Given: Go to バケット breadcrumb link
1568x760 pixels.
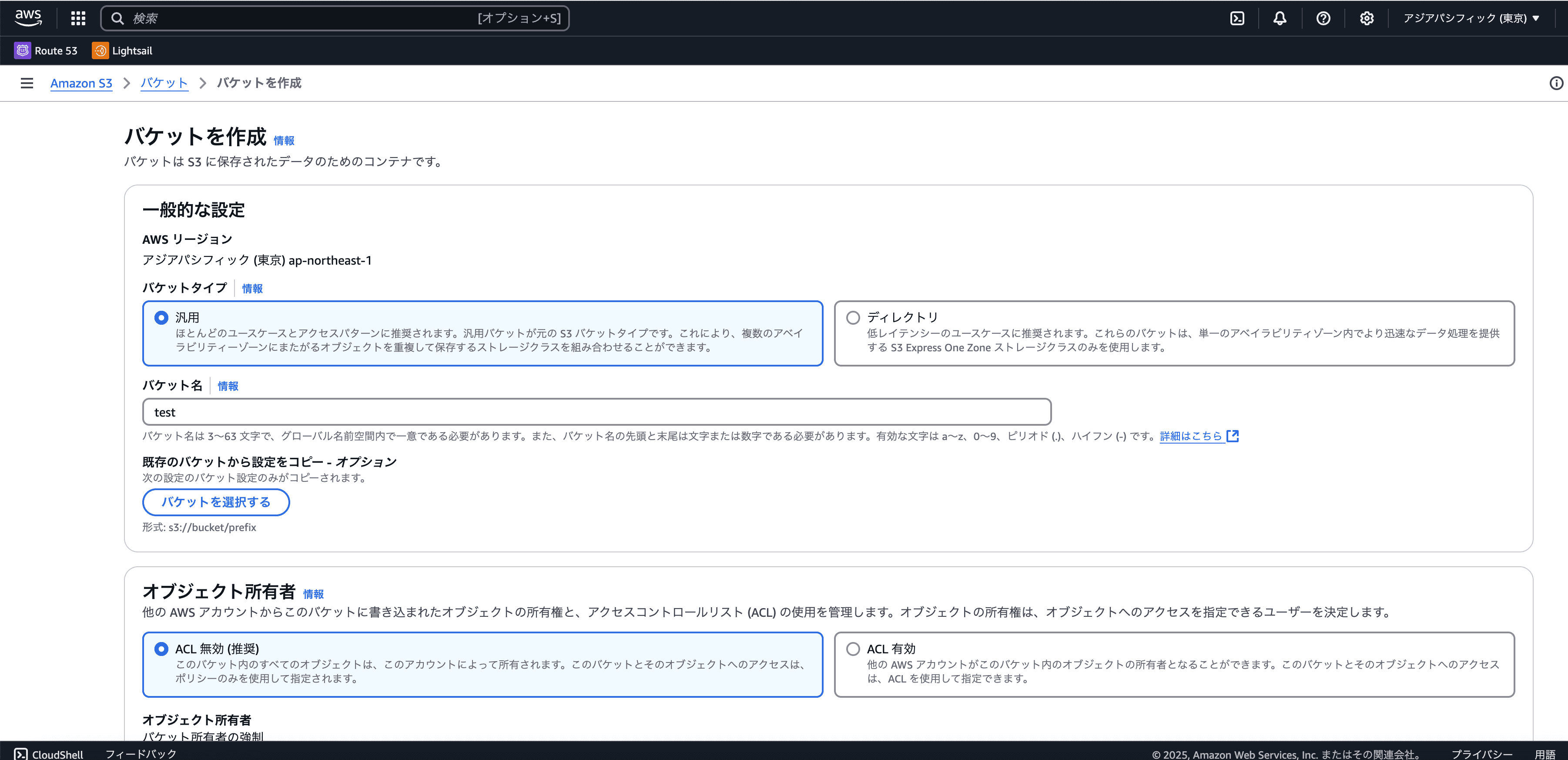Looking at the screenshot, I should coord(164,83).
